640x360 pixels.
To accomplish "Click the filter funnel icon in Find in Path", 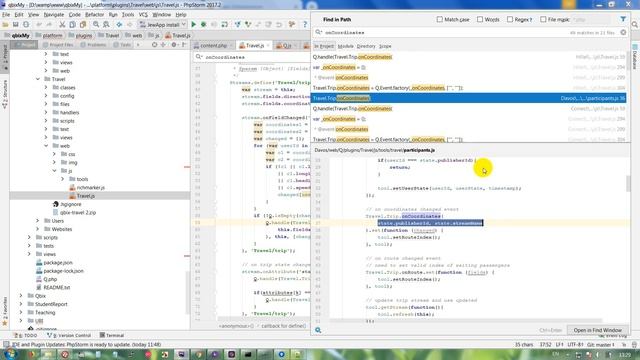I will coord(623,19).
